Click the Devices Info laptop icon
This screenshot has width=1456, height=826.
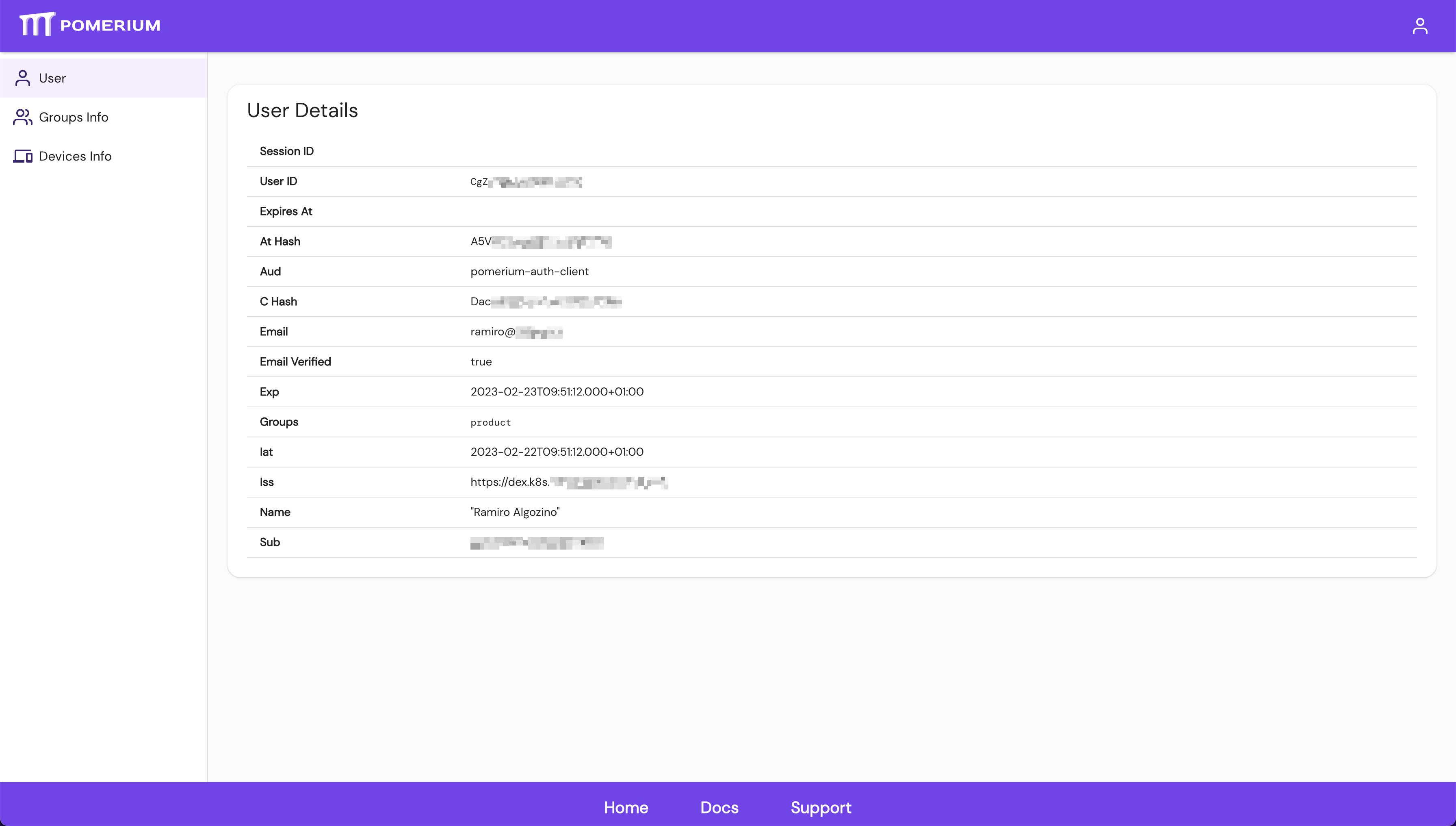pyautogui.click(x=23, y=156)
